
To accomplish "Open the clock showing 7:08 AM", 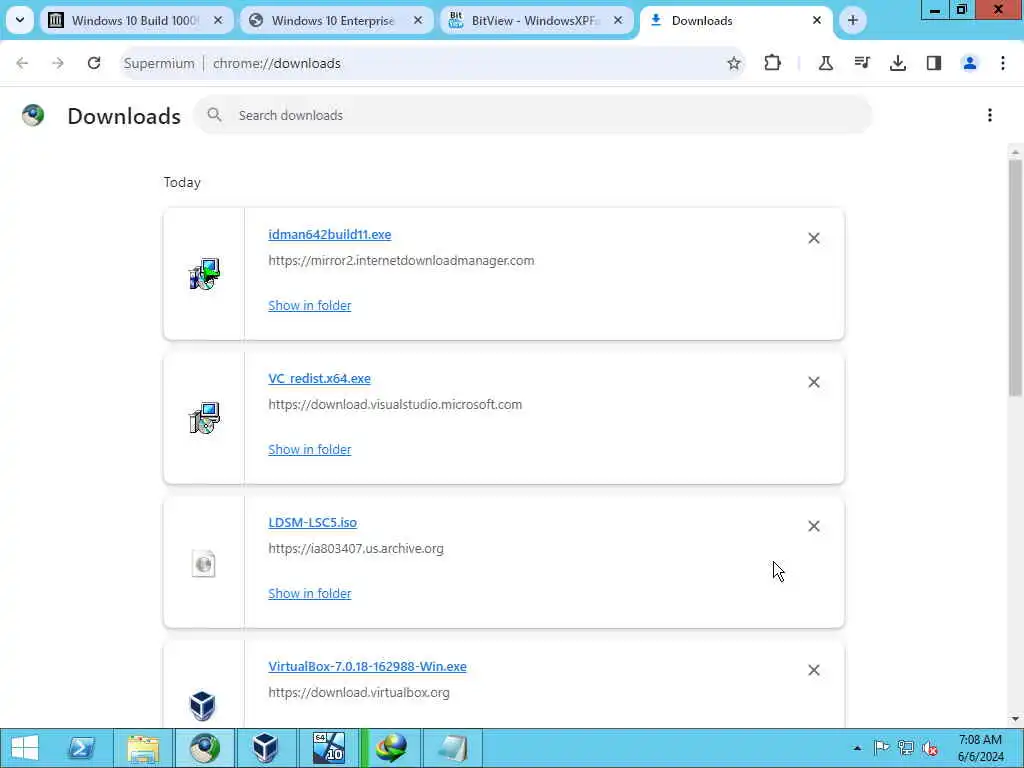I will (x=980, y=748).
